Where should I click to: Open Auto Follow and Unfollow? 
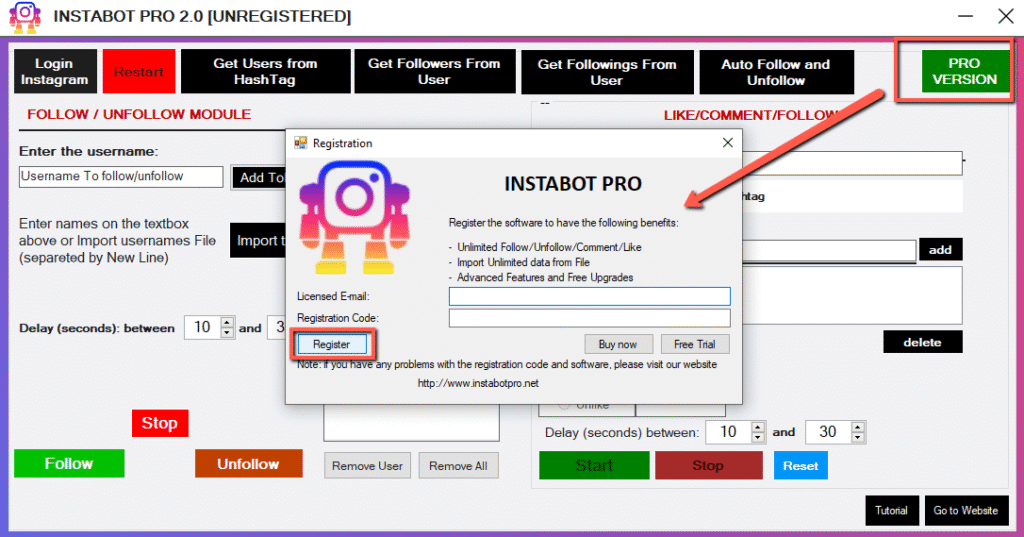click(776, 72)
